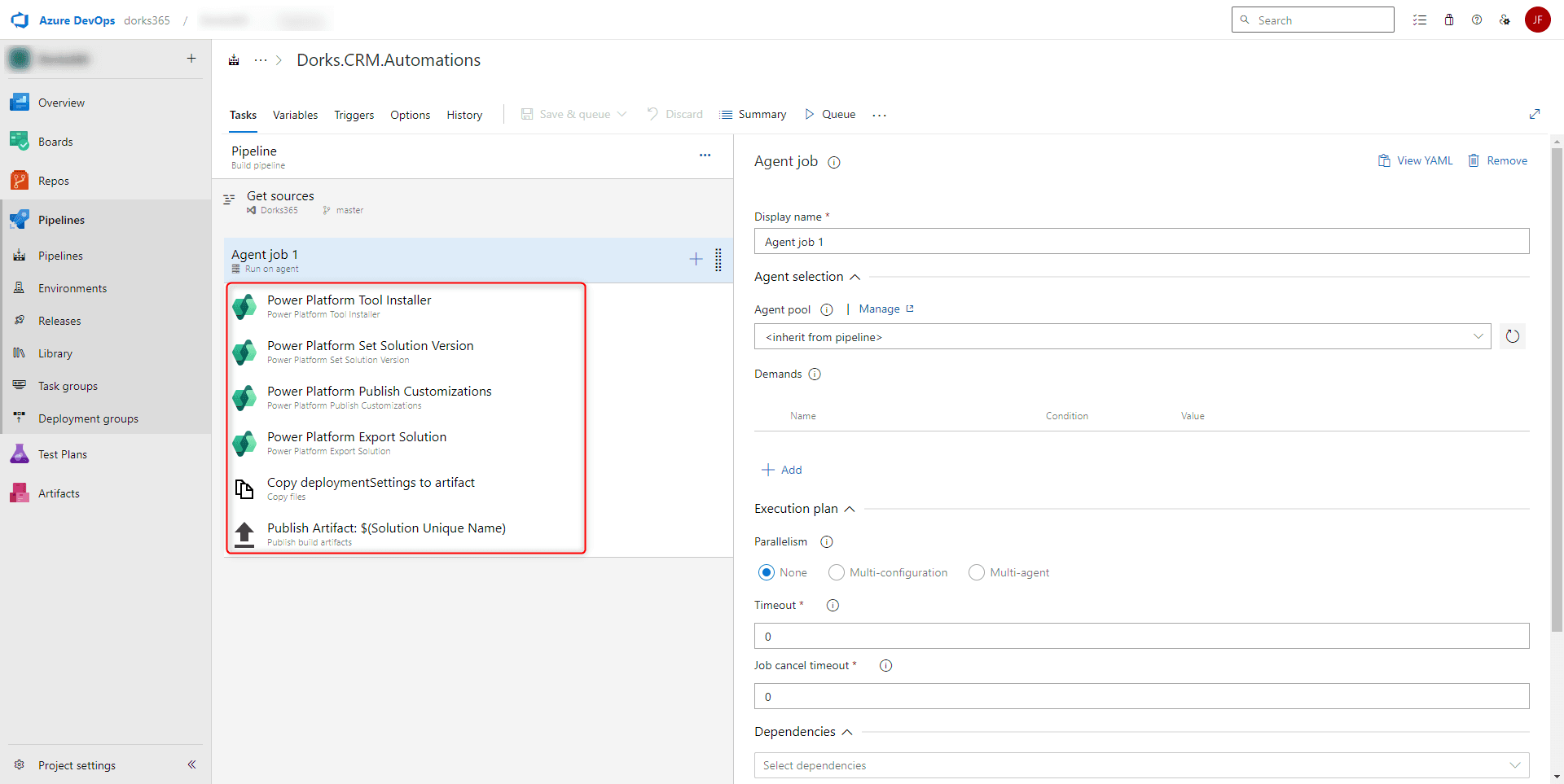Open Save & queue dropdown
Image resolution: width=1564 pixels, height=784 pixels.
click(x=574, y=114)
